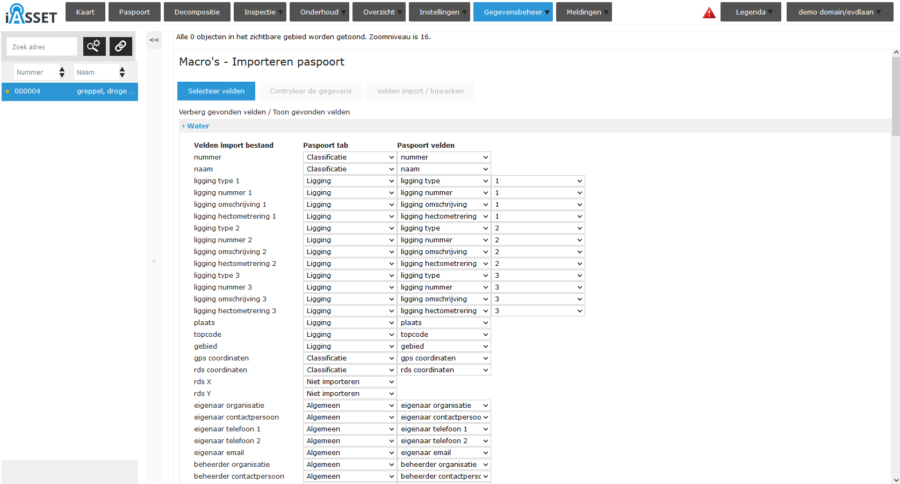Select the Velden import / bijwerken tab
Viewport: 900px width, 484px height.
[x=420, y=91]
